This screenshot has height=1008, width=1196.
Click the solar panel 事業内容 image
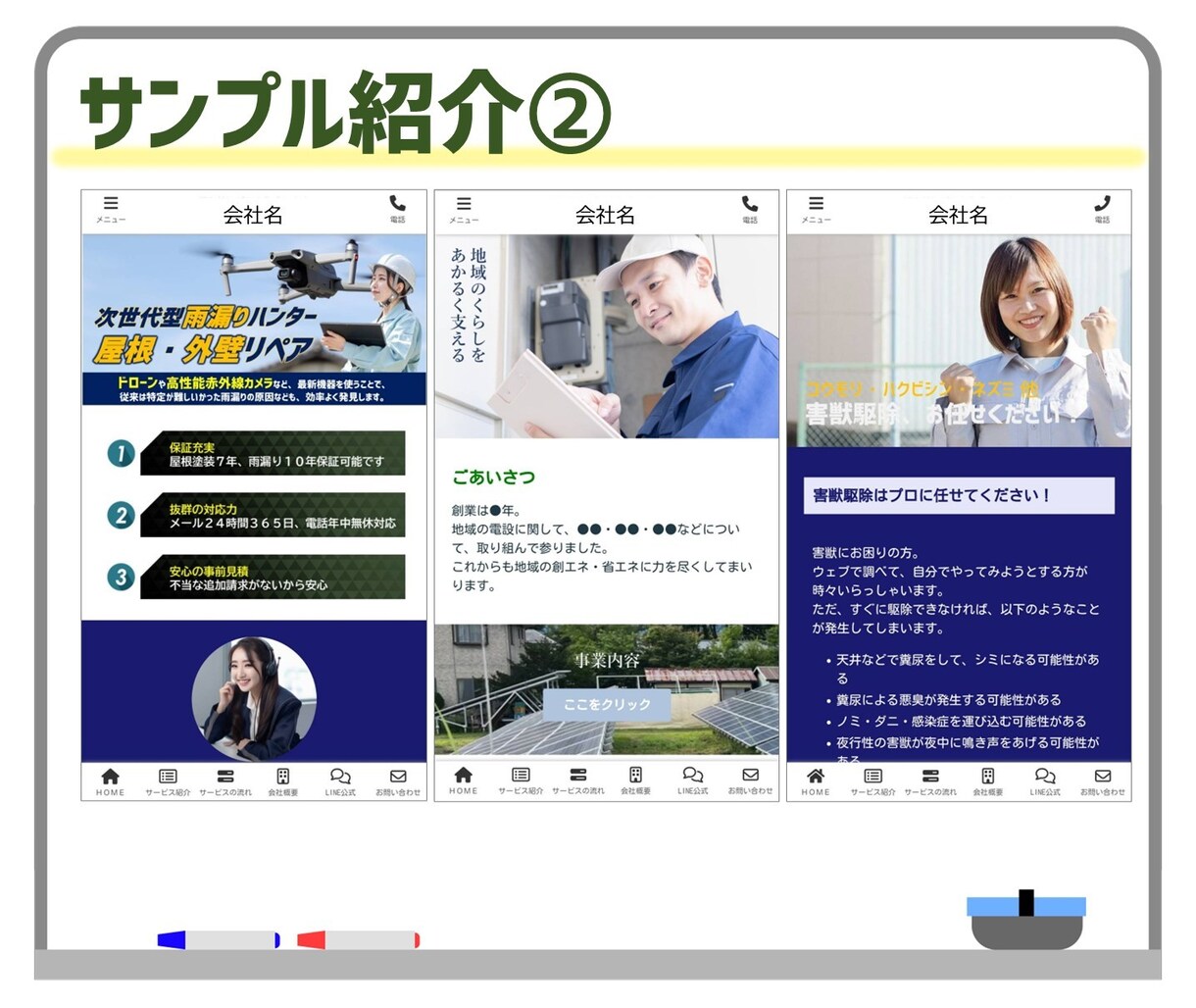click(607, 690)
